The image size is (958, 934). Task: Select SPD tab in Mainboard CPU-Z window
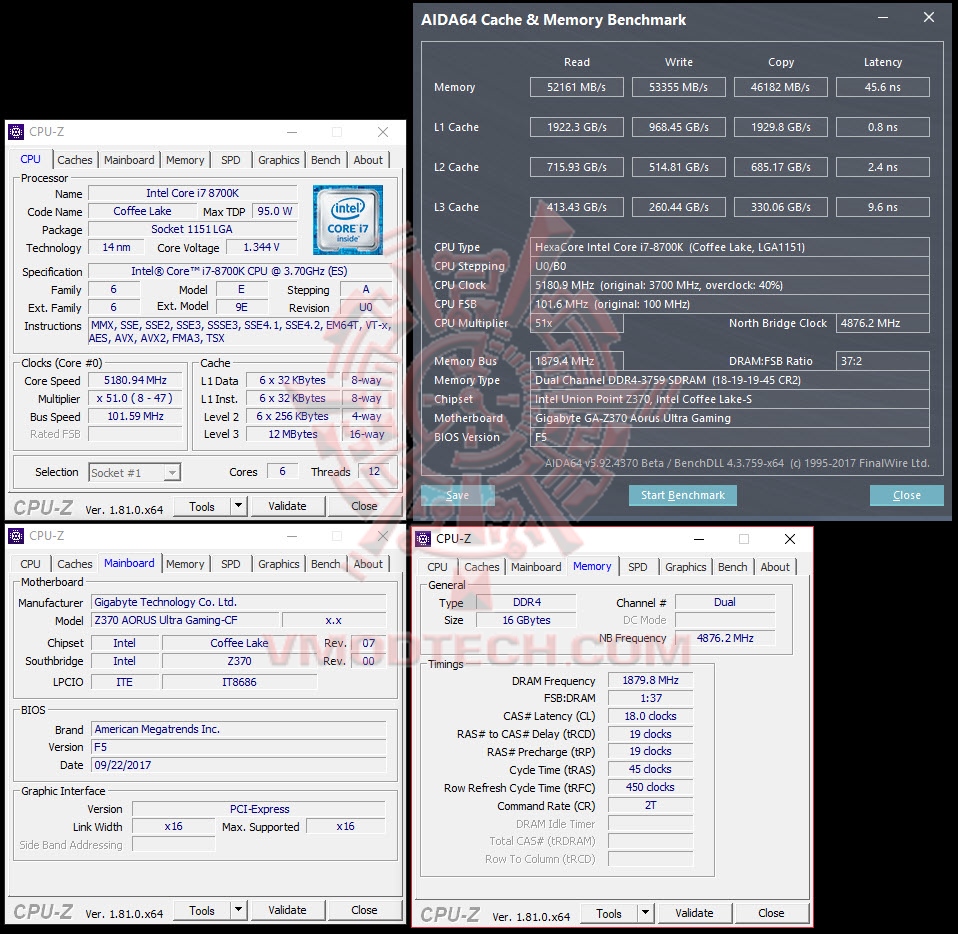230,564
